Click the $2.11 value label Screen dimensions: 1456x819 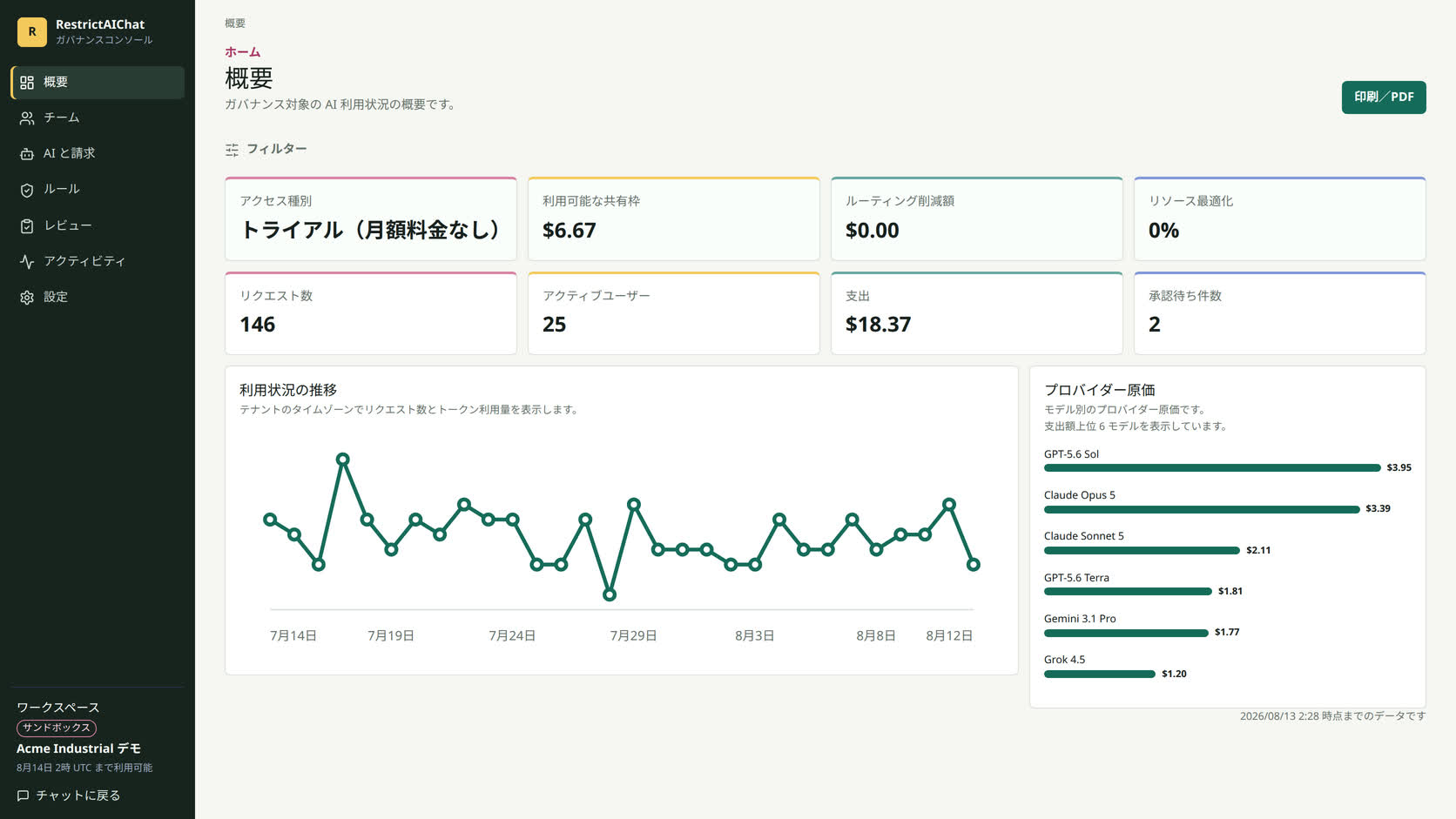tap(1258, 550)
